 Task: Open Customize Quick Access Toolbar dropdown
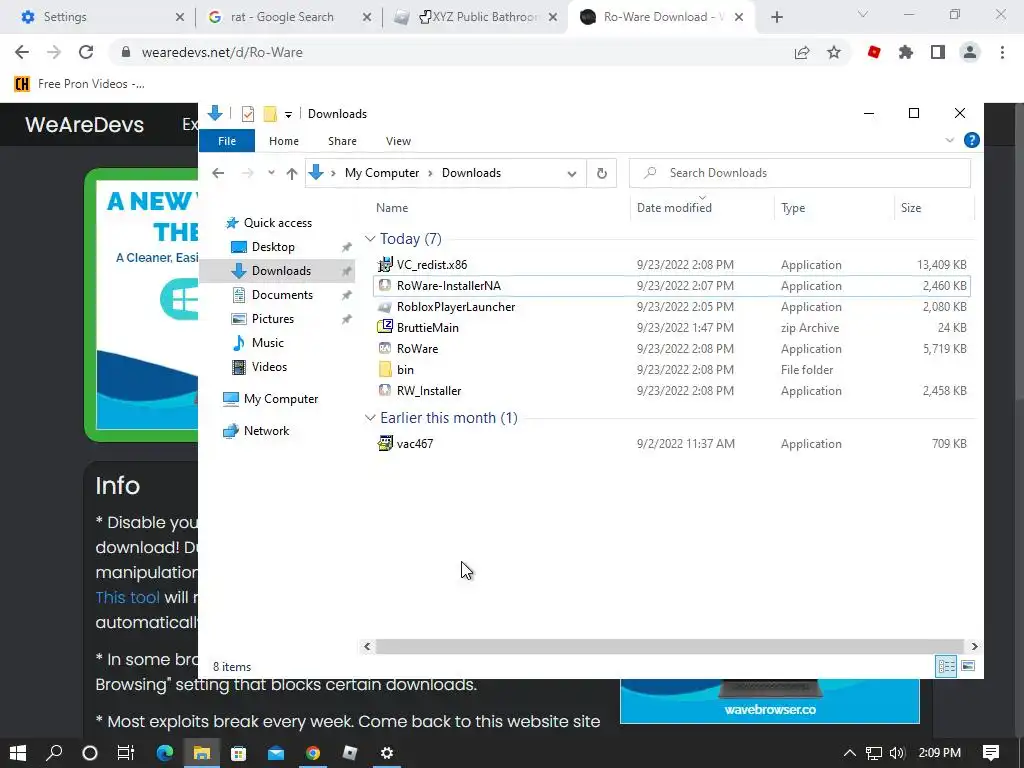point(288,115)
